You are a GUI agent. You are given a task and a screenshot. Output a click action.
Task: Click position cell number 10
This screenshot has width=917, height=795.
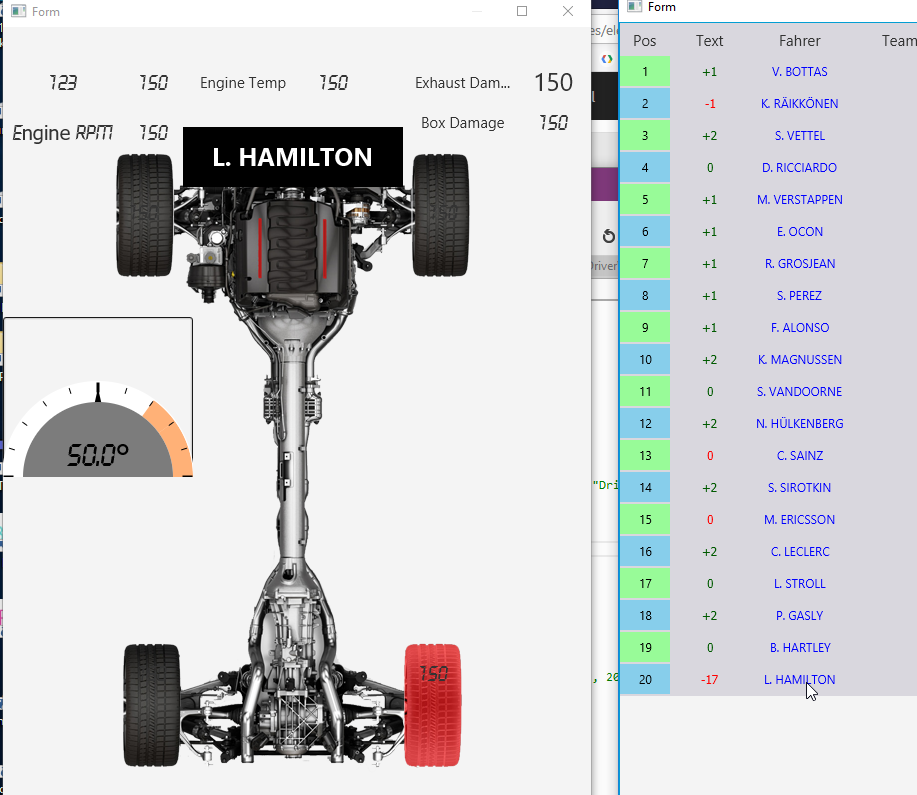(x=645, y=360)
